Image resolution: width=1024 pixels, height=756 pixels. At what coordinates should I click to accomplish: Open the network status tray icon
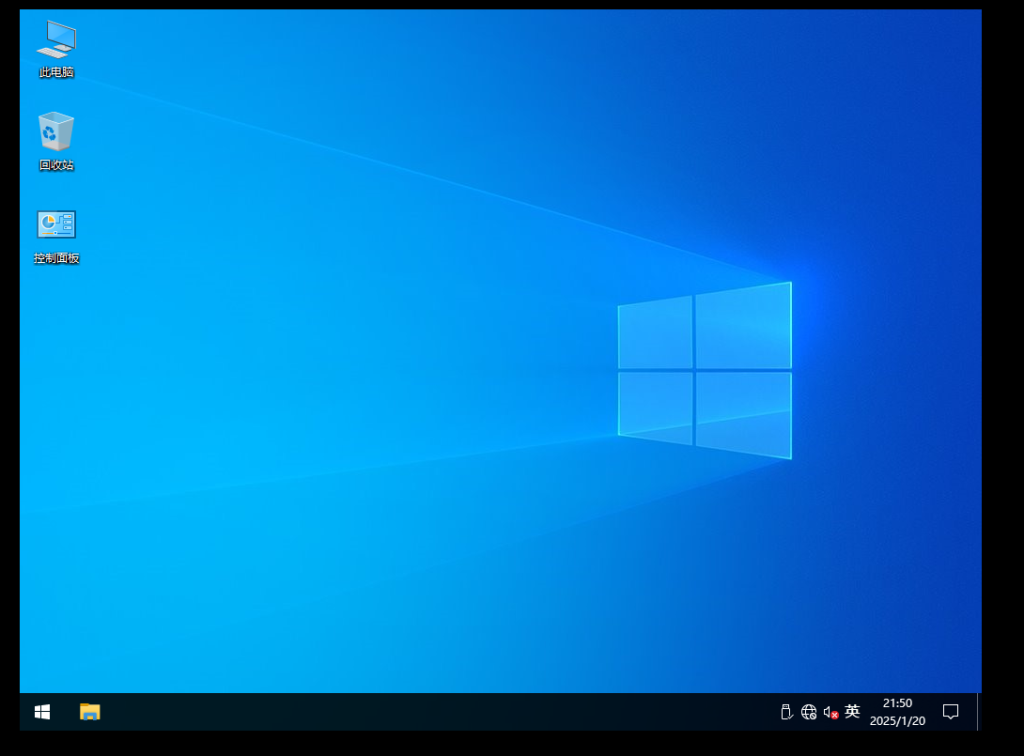[x=809, y=712]
